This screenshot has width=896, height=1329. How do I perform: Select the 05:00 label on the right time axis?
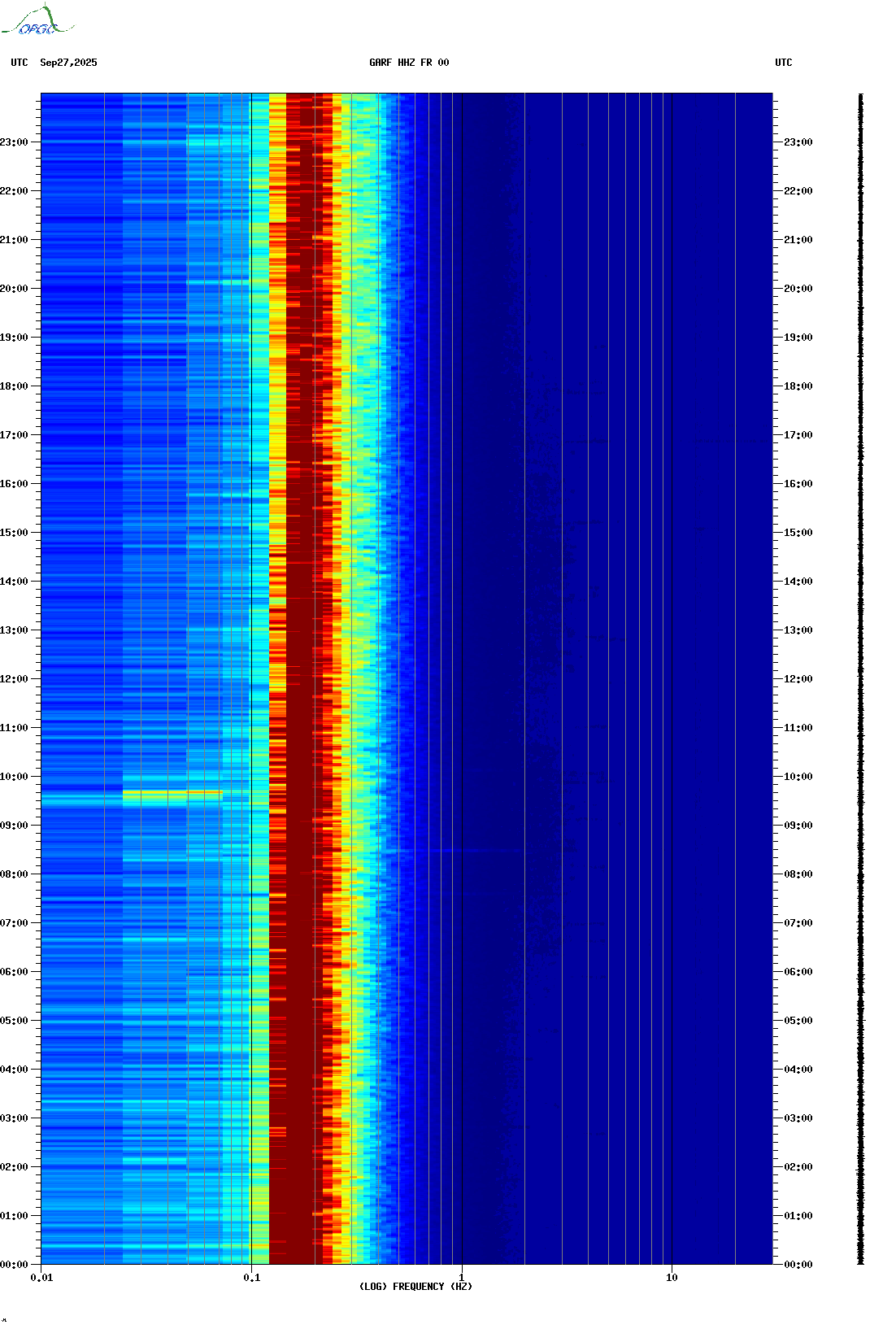tap(797, 1021)
